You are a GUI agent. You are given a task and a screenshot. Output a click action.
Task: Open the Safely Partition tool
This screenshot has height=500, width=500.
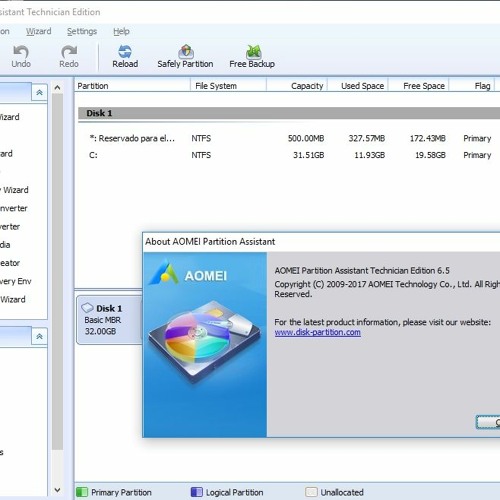tap(185, 57)
